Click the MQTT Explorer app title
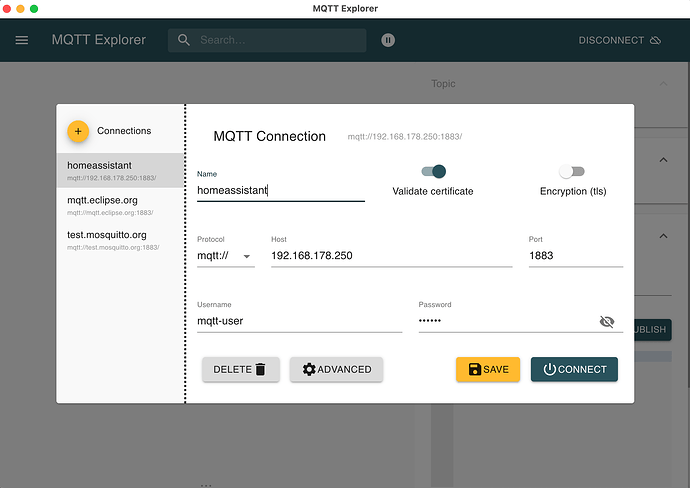690x488 pixels. 99,40
